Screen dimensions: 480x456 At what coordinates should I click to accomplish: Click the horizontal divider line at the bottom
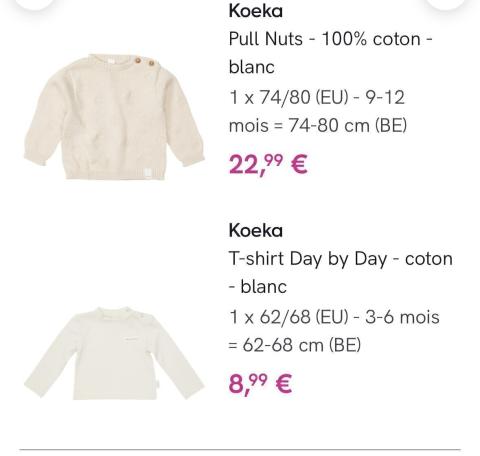click(240, 450)
